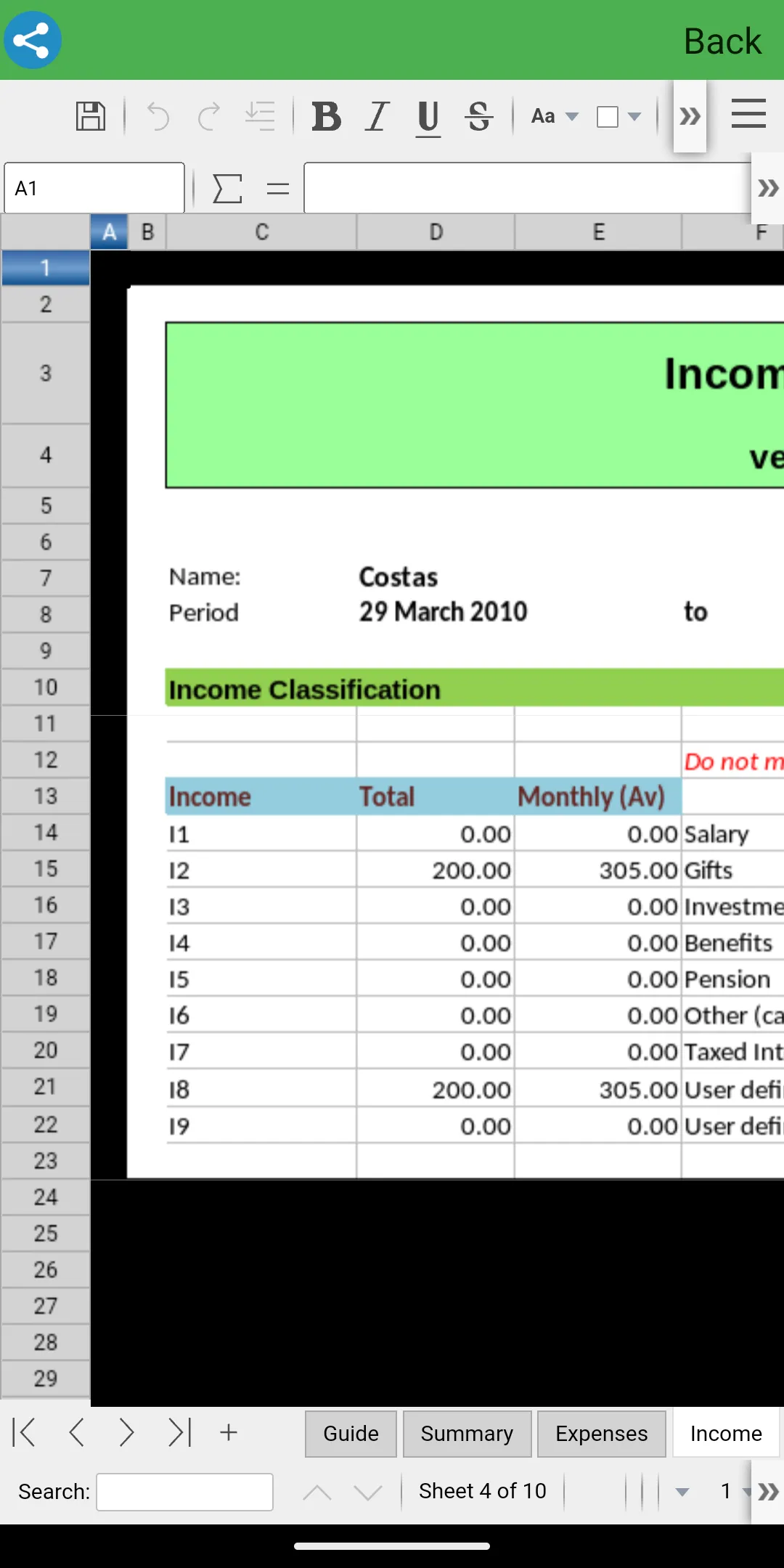Viewport: 784px width, 1568px height.
Task: Click the equals formula icon
Action: (x=278, y=189)
